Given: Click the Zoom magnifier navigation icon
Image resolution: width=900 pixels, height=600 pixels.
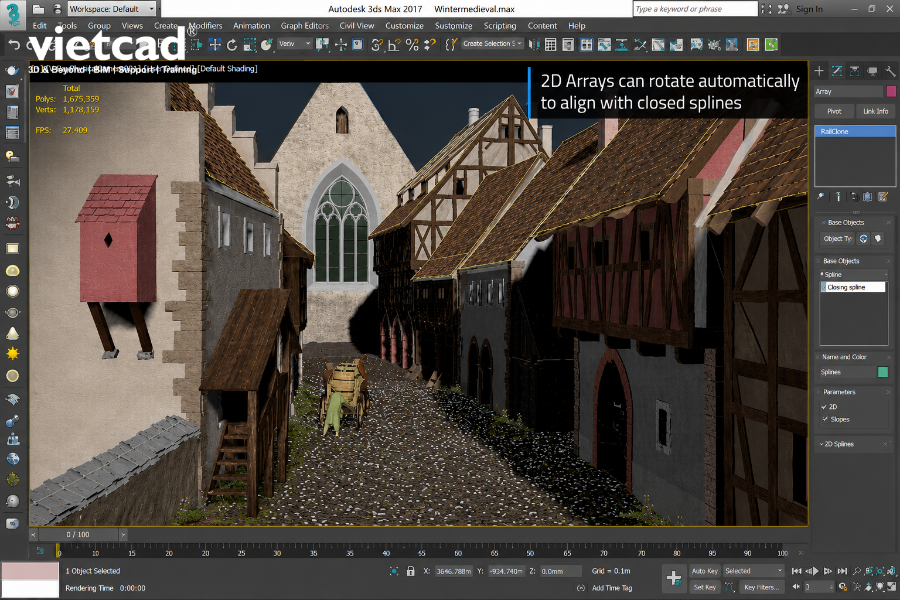Looking at the screenshot, I should click(x=856, y=571).
